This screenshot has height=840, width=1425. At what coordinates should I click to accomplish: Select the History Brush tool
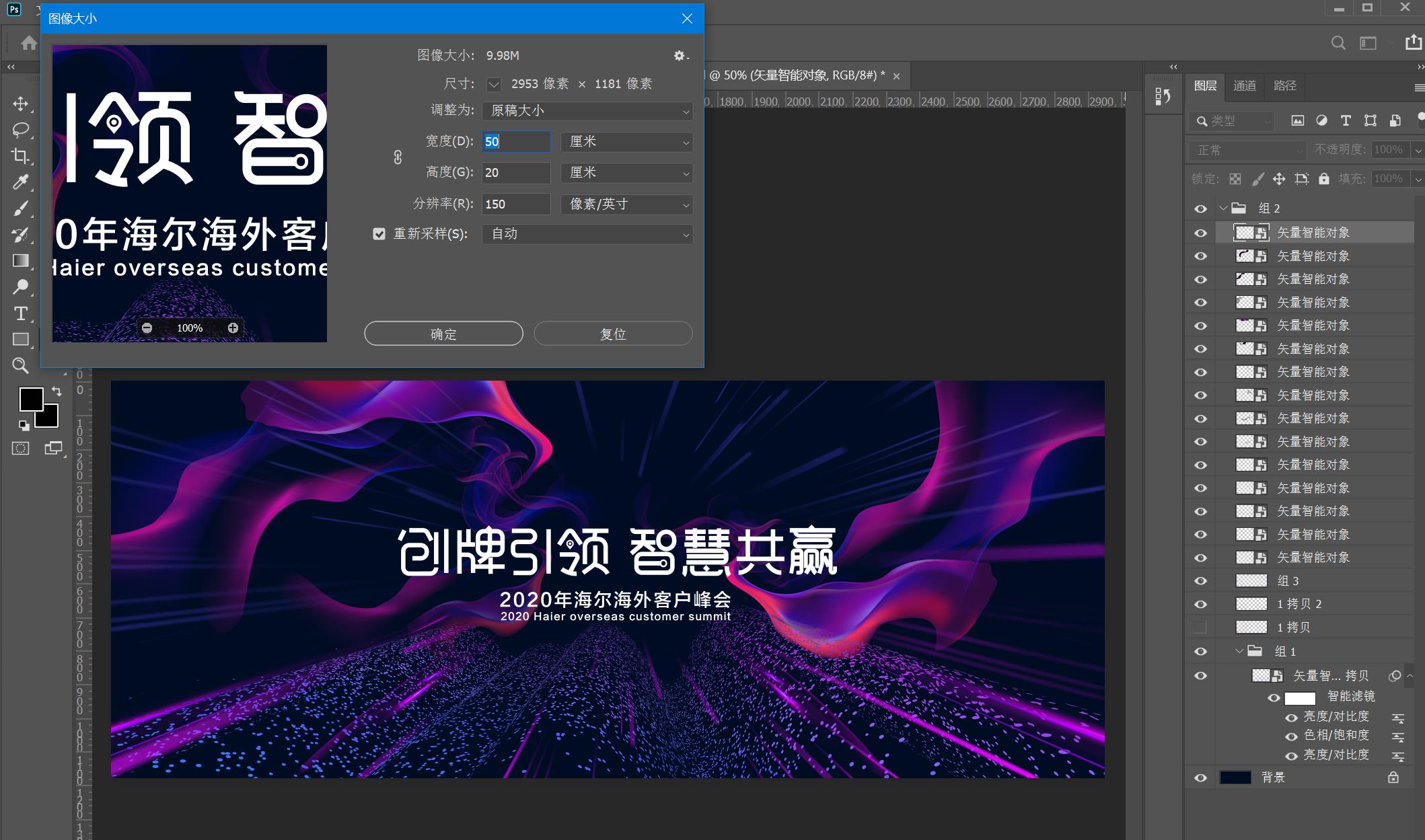[x=21, y=234]
